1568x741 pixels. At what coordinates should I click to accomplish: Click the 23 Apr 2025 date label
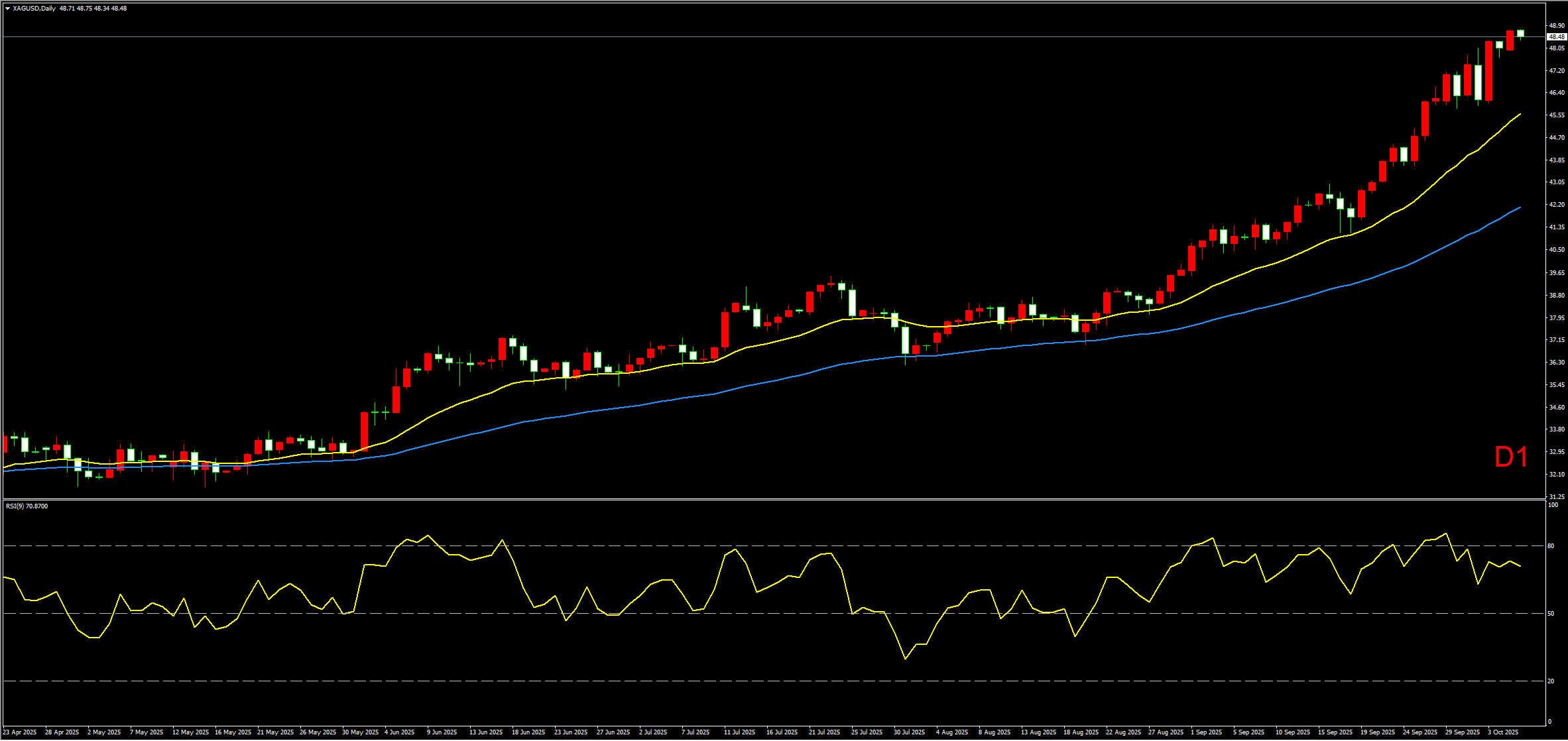coord(20,732)
